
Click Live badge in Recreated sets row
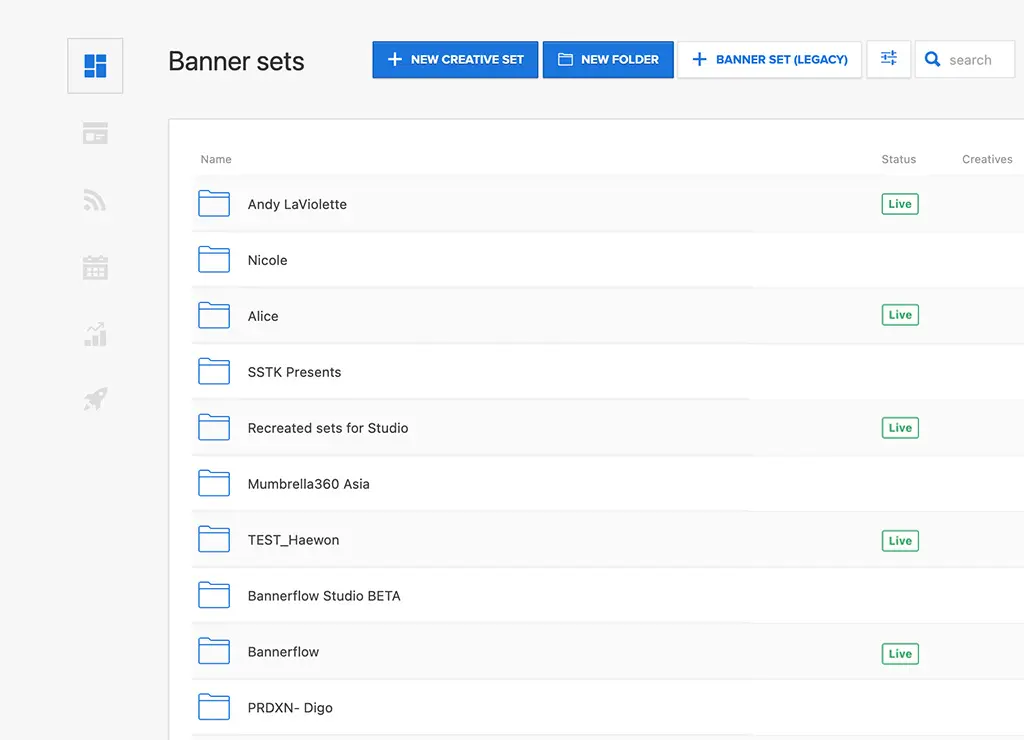[900, 428]
